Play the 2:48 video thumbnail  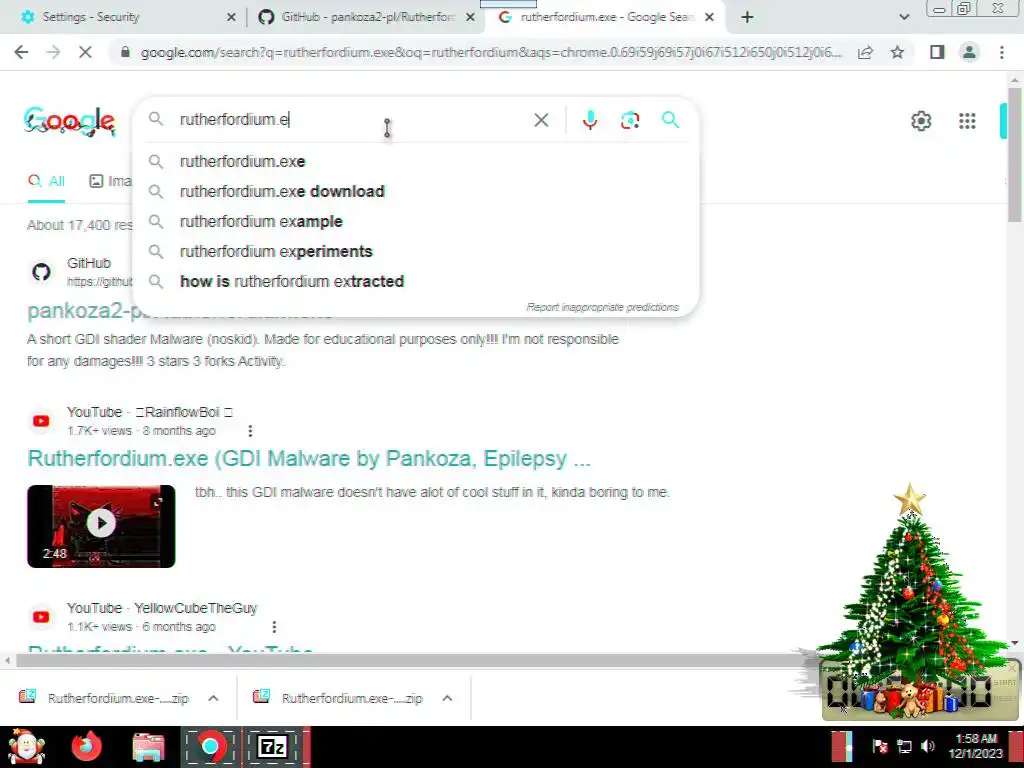pos(101,526)
